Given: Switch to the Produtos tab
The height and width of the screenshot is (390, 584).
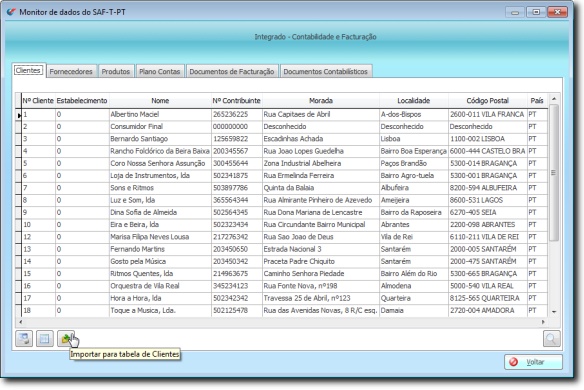Looking at the screenshot, I should 115,71.
